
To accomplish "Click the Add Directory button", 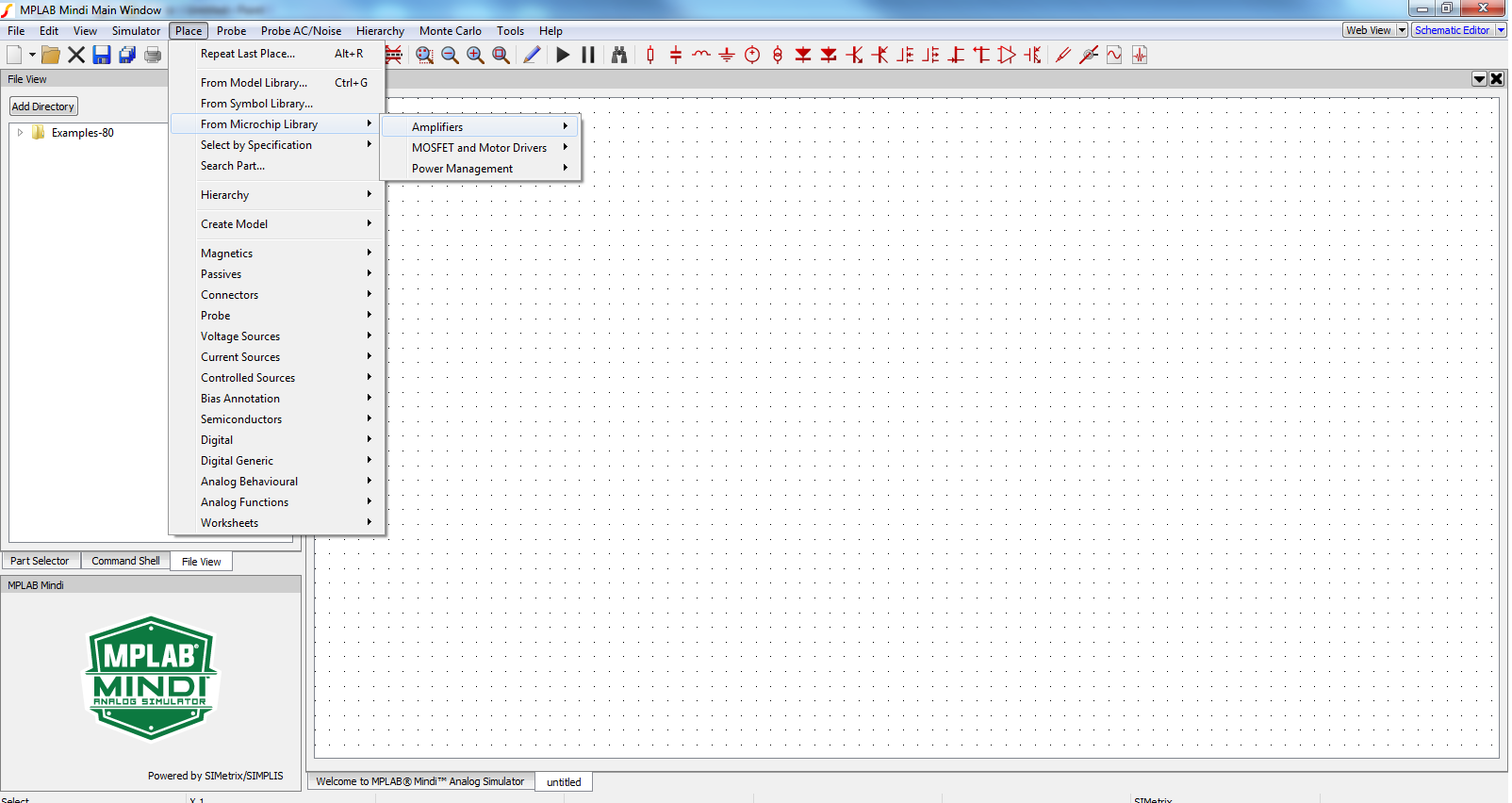I will 43,107.
